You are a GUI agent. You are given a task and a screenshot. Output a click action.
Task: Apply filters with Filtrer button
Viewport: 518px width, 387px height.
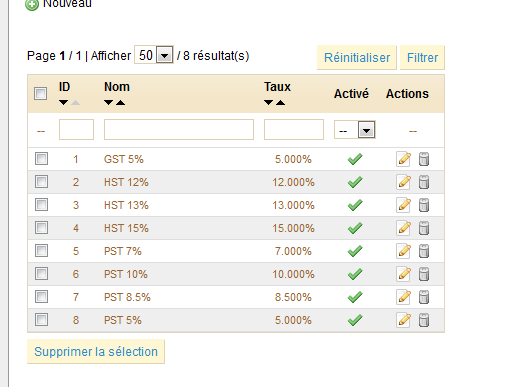[422, 58]
